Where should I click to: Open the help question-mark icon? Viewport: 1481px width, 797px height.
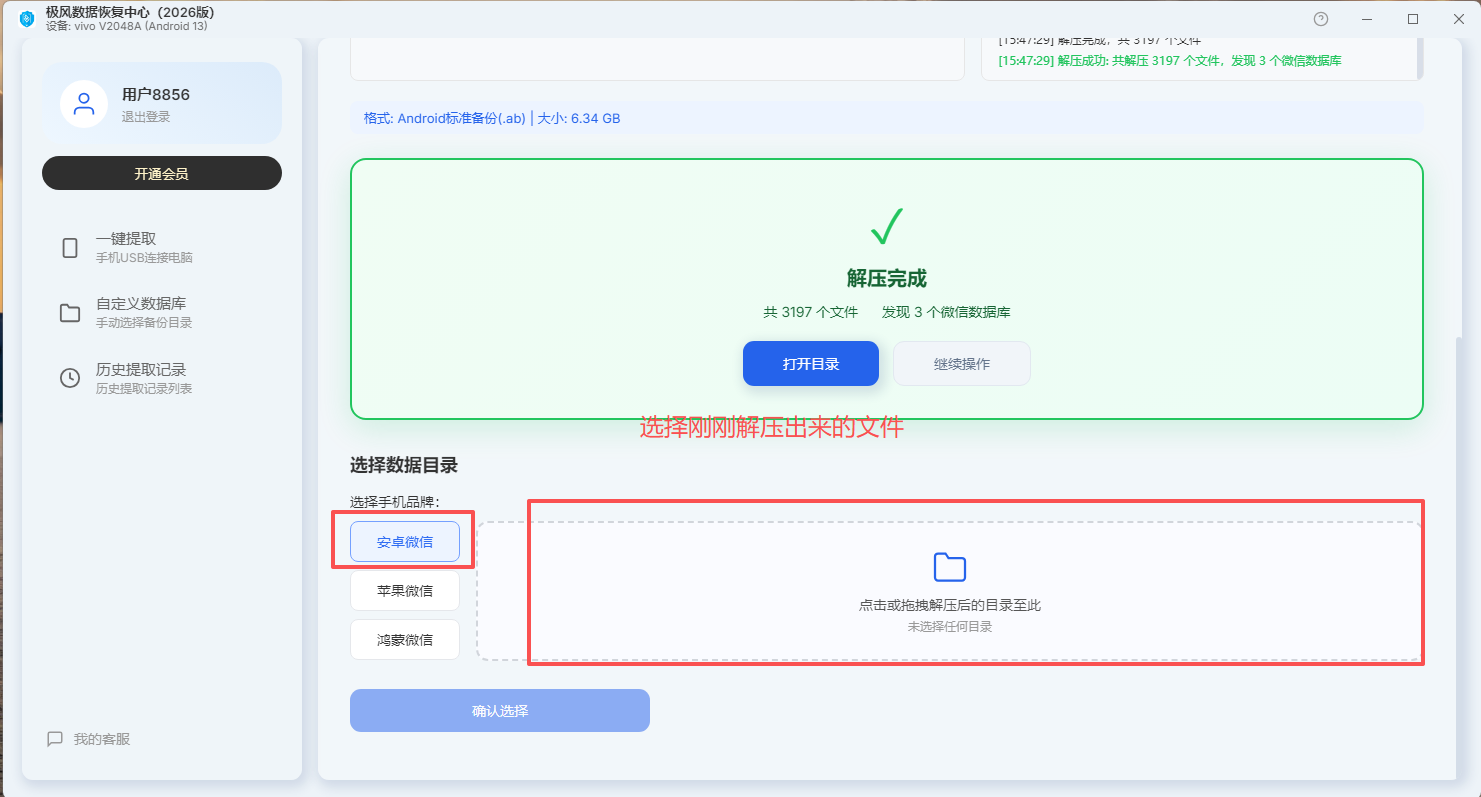[1321, 19]
